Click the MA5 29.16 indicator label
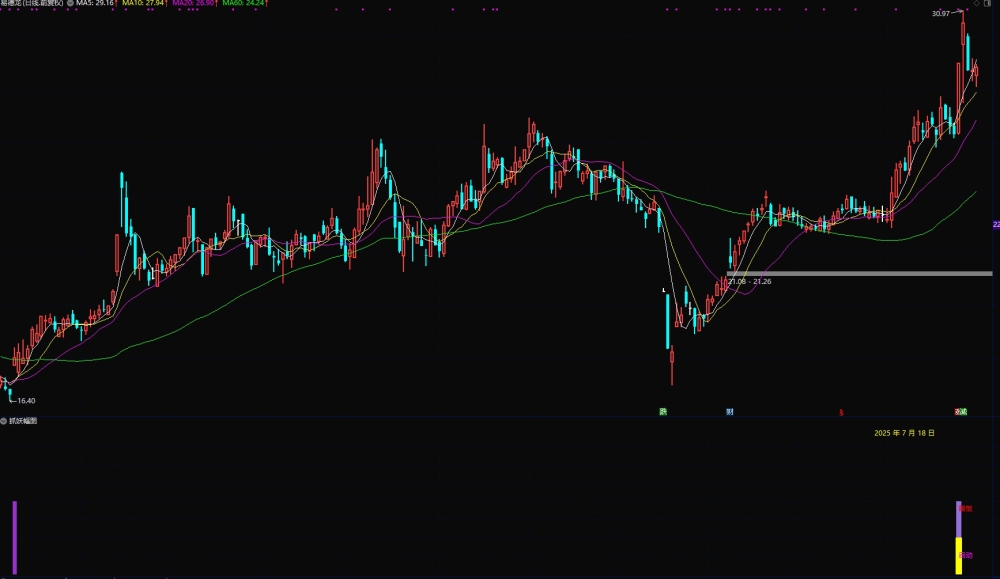The image size is (1000, 579). (96, 3)
